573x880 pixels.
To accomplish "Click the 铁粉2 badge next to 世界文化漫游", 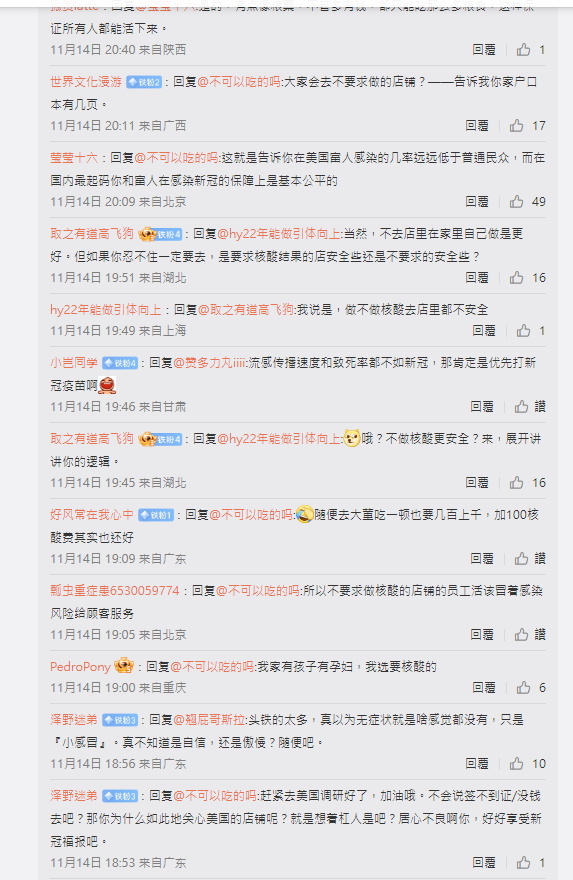I will tap(144, 82).
